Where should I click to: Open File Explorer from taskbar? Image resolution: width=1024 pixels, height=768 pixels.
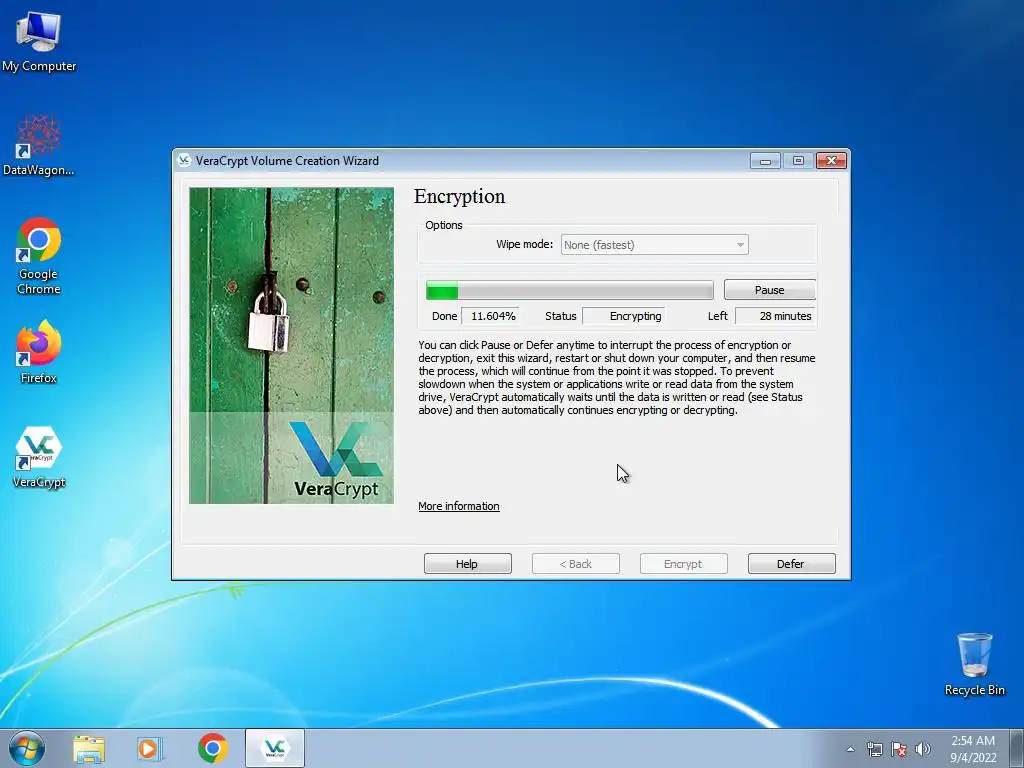pyautogui.click(x=89, y=749)
